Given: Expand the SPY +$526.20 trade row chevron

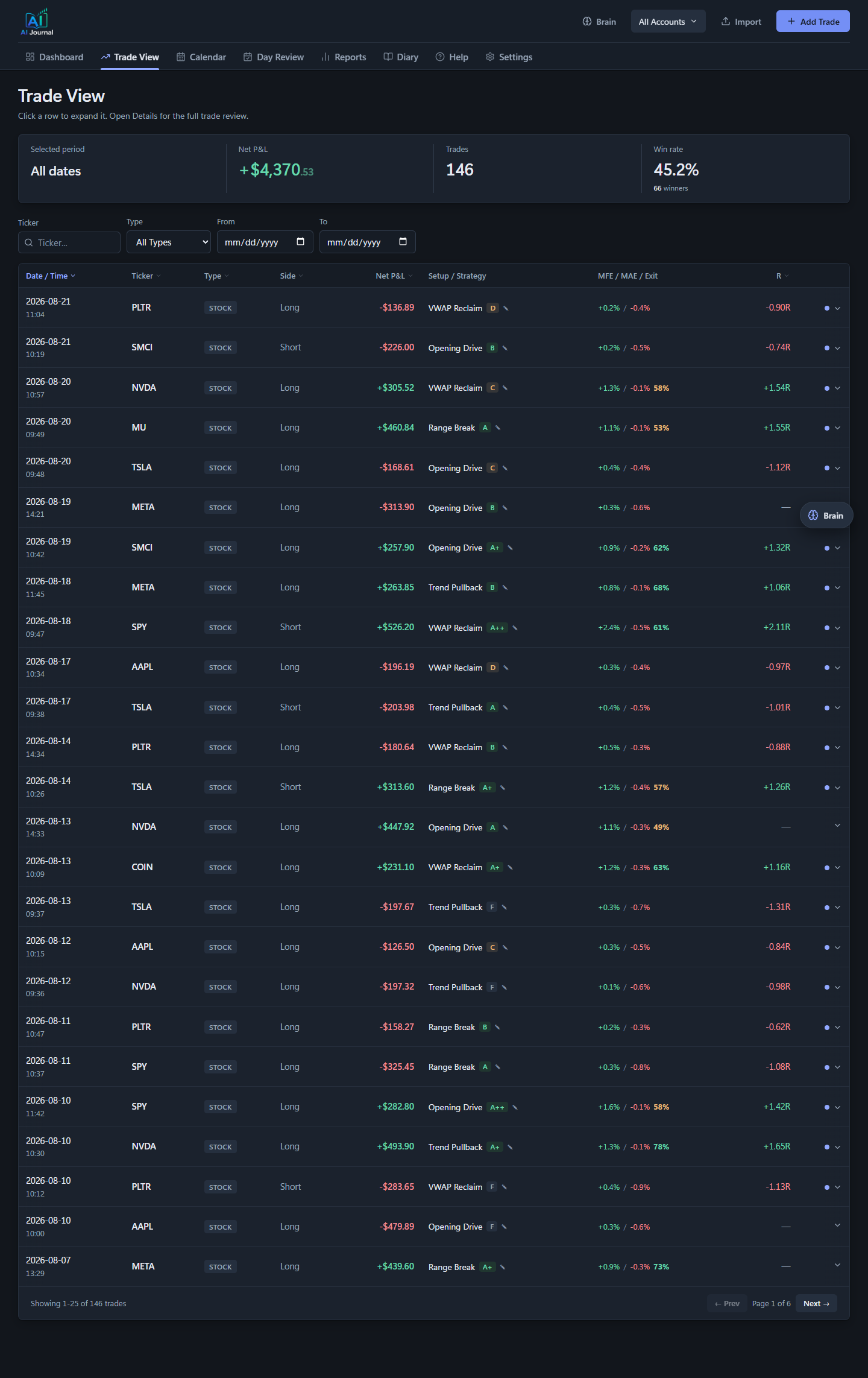Looking at the screenshot, I should tap(837, 628).
